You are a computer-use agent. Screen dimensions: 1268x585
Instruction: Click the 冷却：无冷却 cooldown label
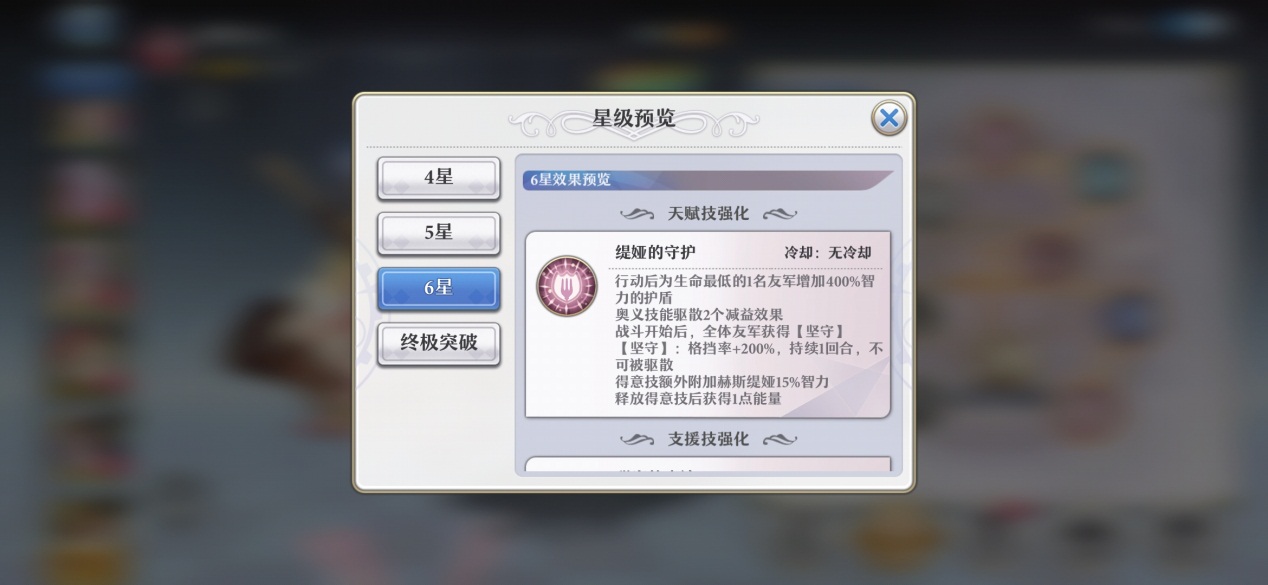click(828, 253)
